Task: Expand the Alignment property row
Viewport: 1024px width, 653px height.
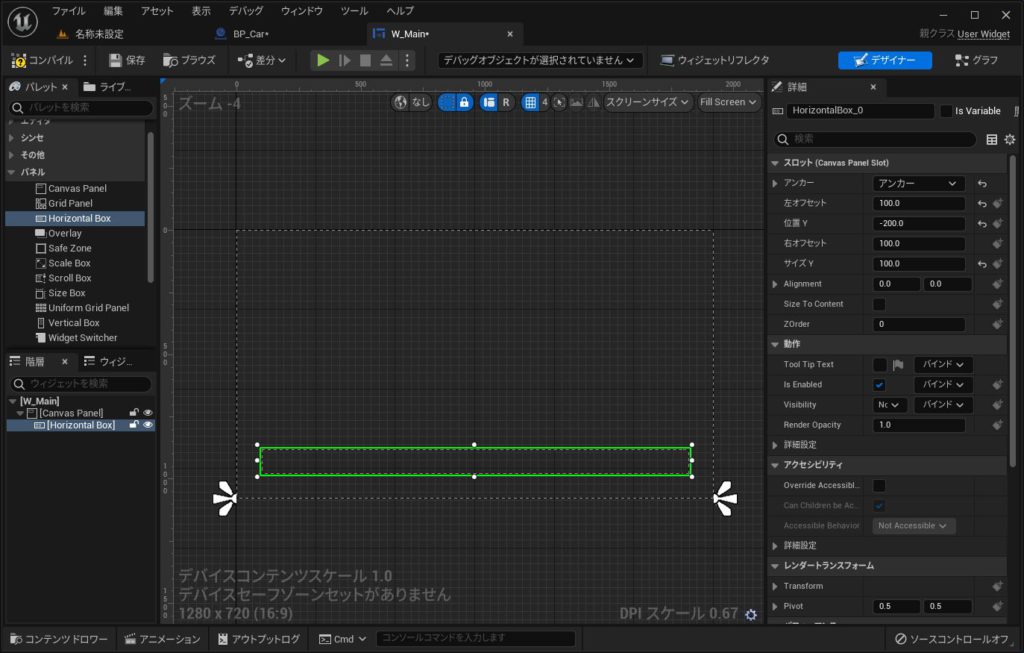Action: 775,284
